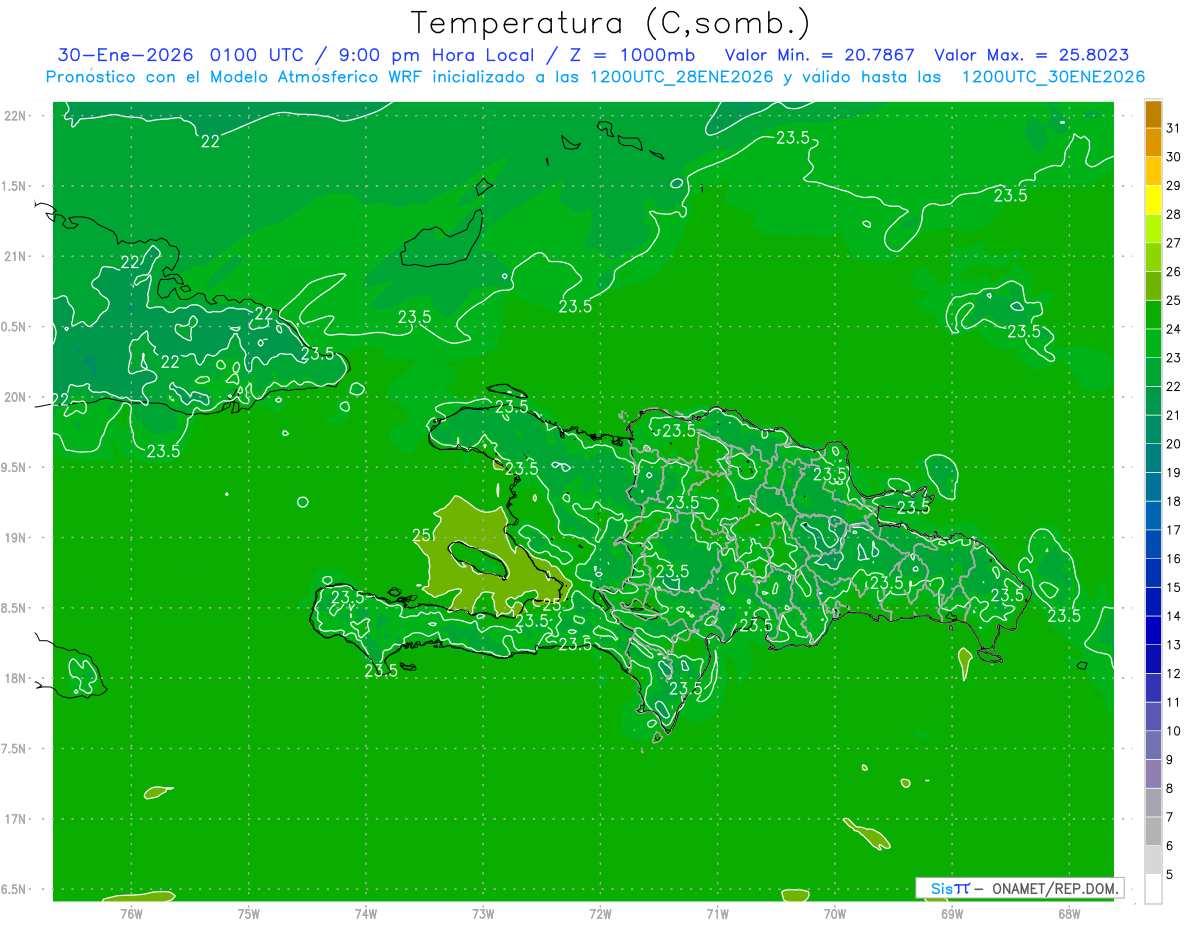Click the color legend value '8'
The width and height of the screenshot is (1200, 927).
(x=1169, y=789)
